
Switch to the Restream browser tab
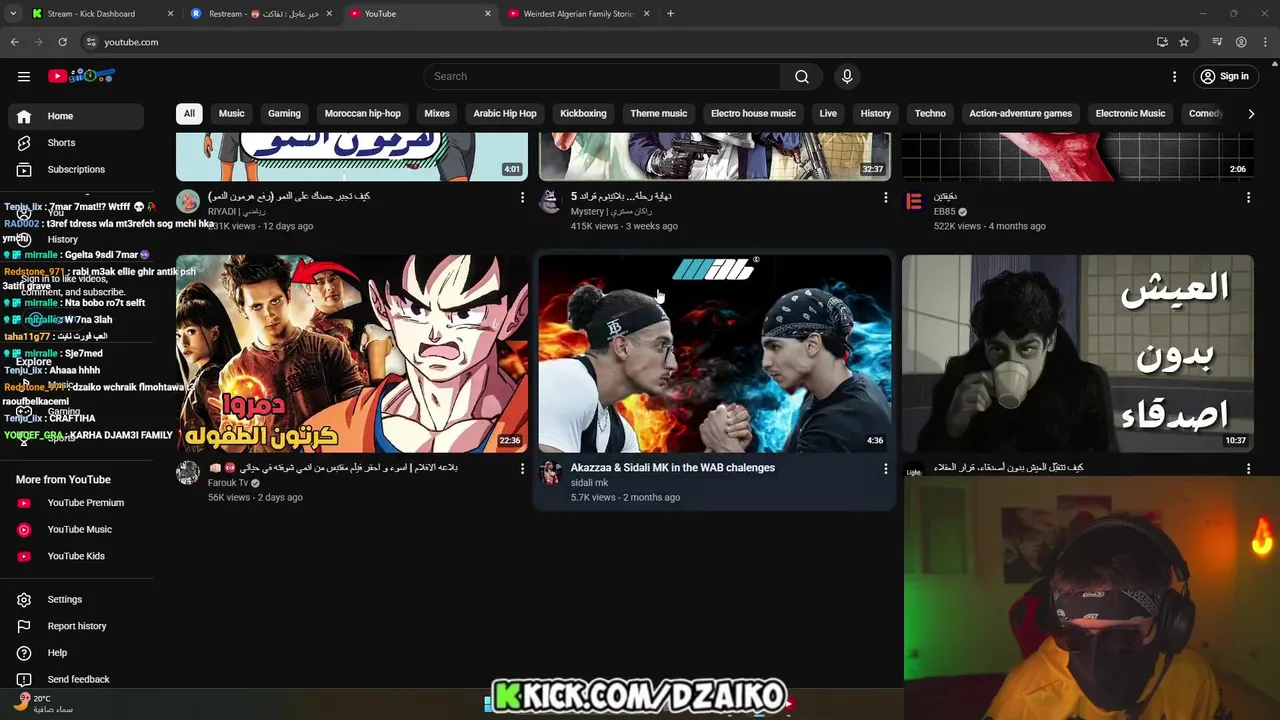pos(262,14)
